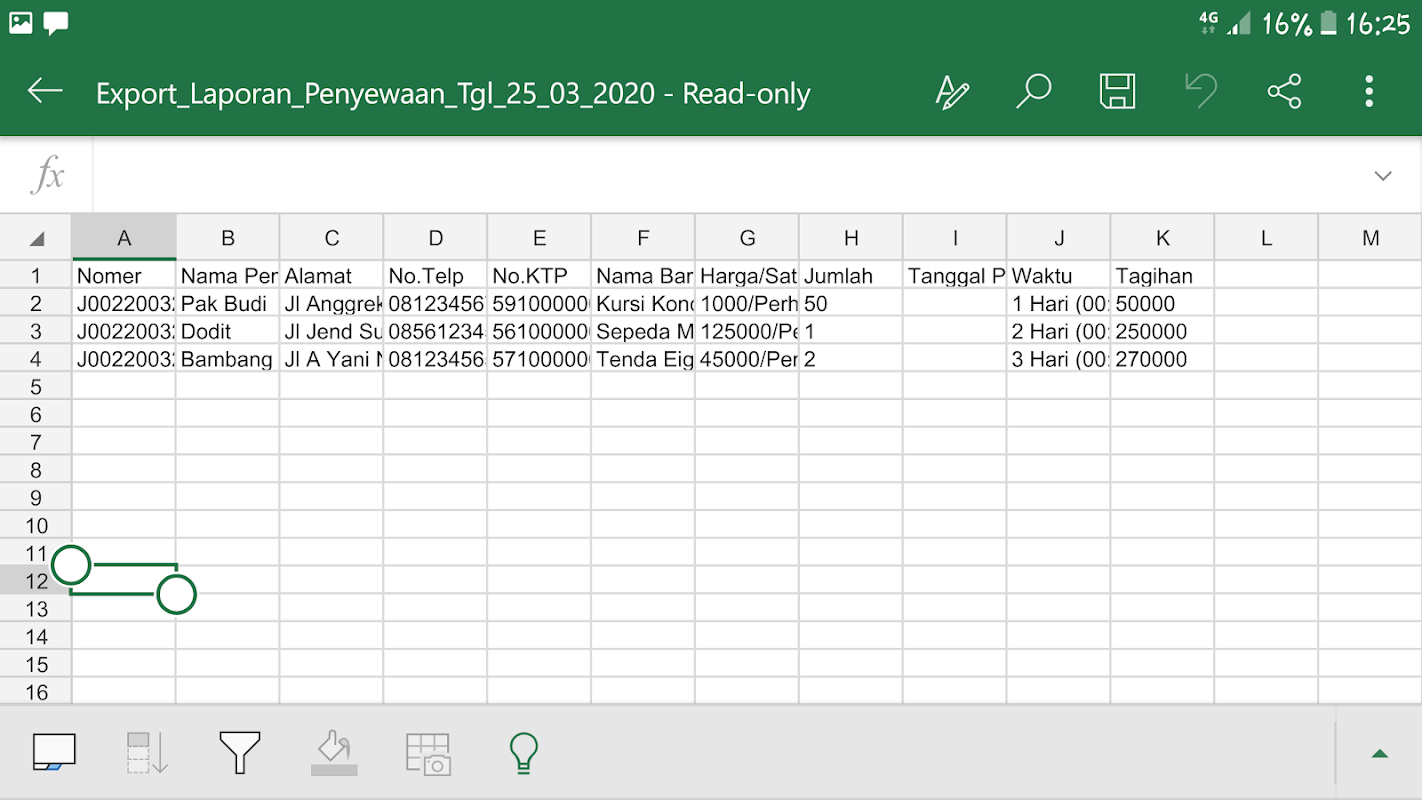Screen dimensions: 1422x800
Task: Select row header 5
Action: tap(36, 386)
